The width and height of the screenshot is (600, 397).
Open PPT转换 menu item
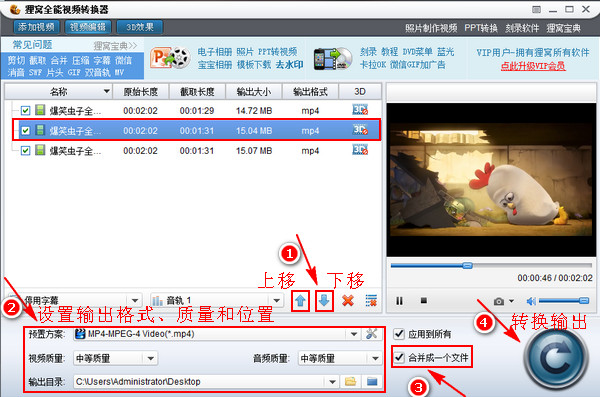481,28
